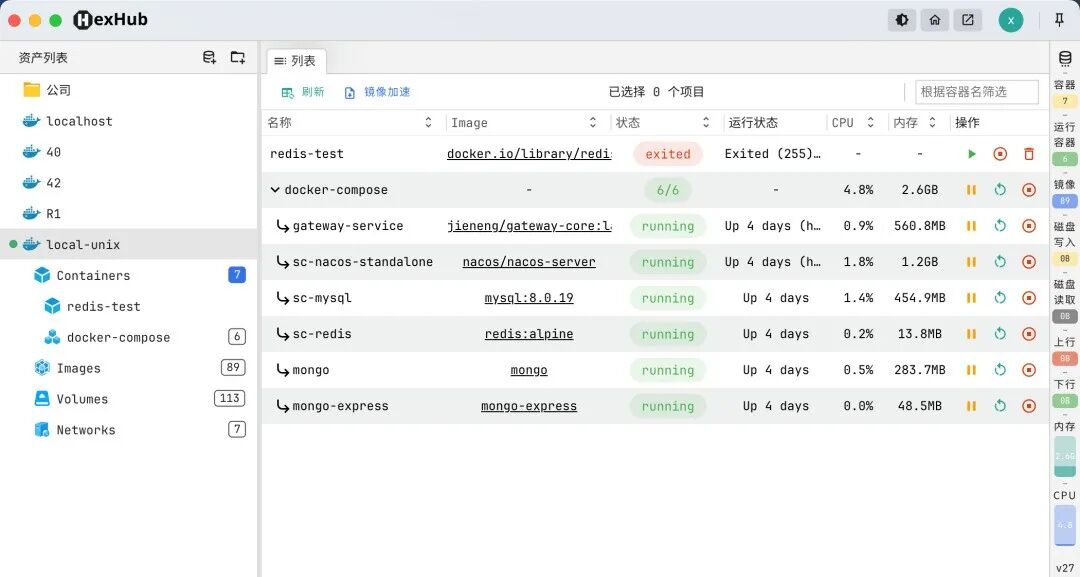Click the database icon in right sidebar
The height and width of the screenshot is (577, 1080).
(x=1065, y=59)
